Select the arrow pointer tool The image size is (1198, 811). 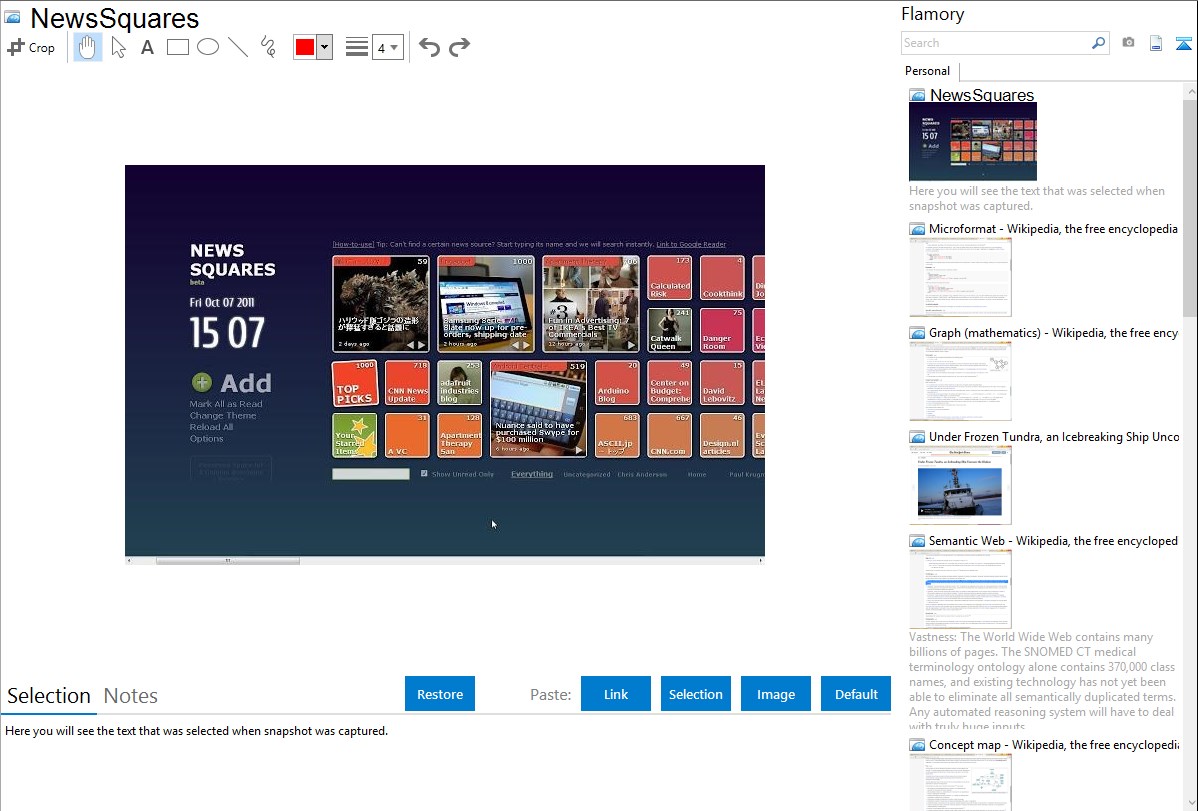click(118, 47)
